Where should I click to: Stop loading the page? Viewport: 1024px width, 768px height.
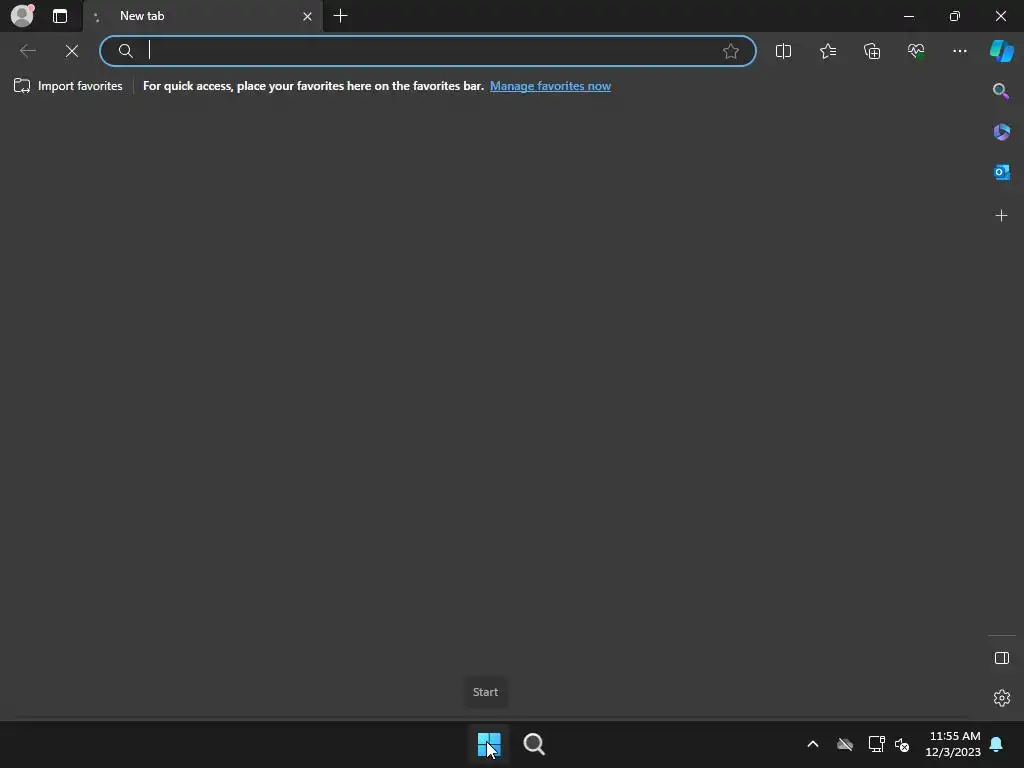point(72,51)
